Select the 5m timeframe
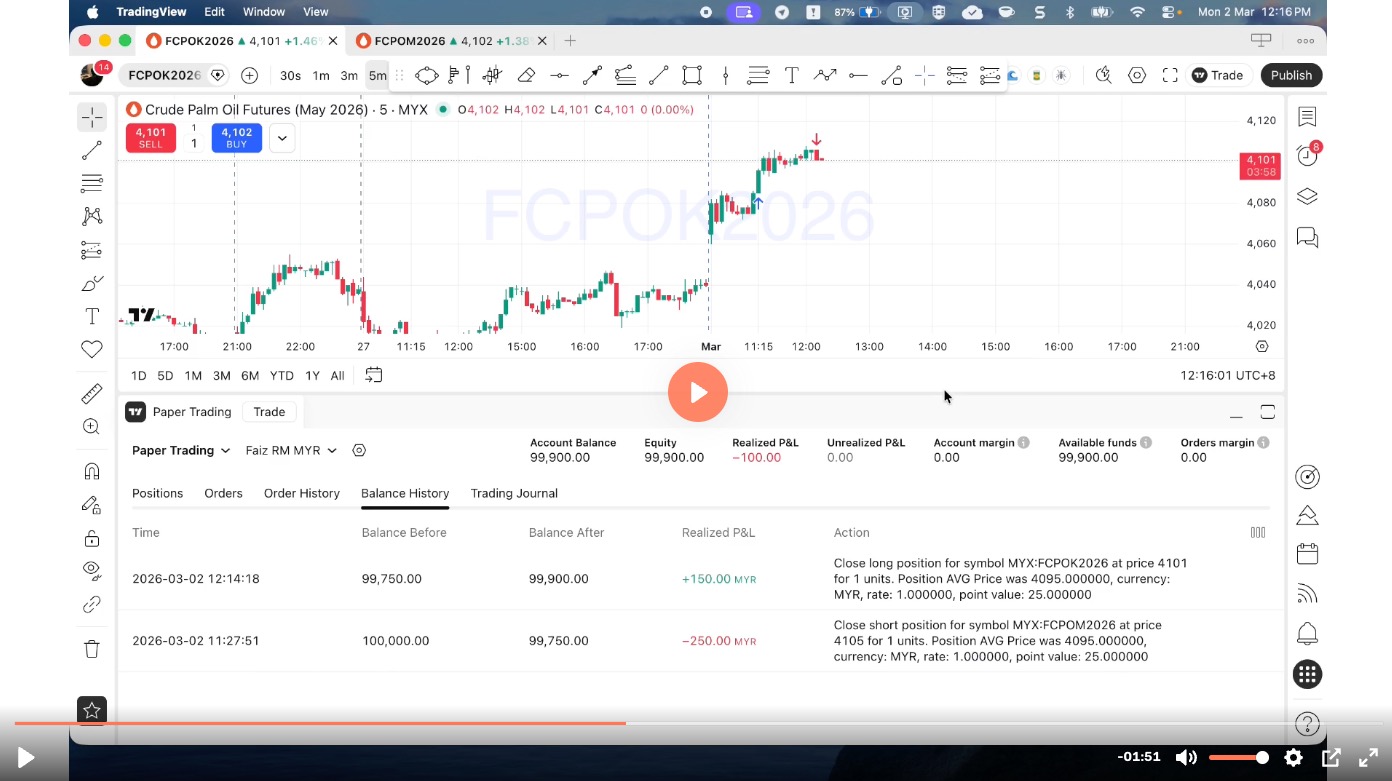The image size is (1392, 781). point(377,75)
